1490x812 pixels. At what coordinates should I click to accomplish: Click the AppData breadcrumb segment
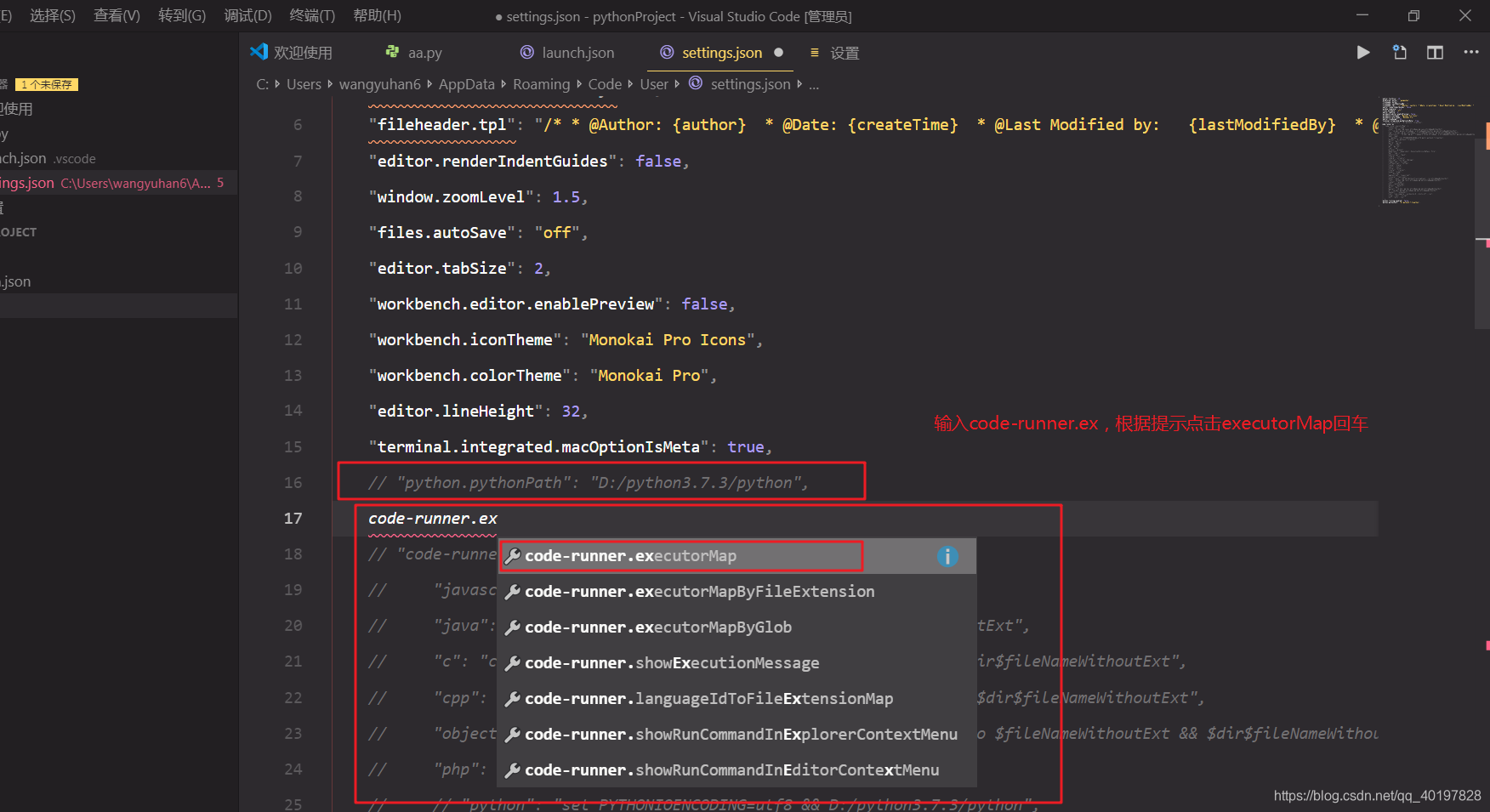coord(466,84)
